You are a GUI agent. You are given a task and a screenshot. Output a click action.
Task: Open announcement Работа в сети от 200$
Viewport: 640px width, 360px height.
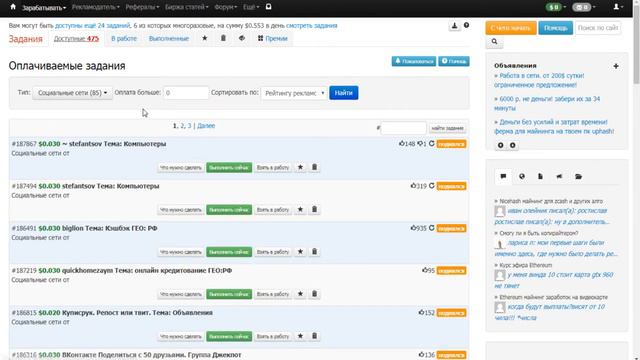point(539,80)
